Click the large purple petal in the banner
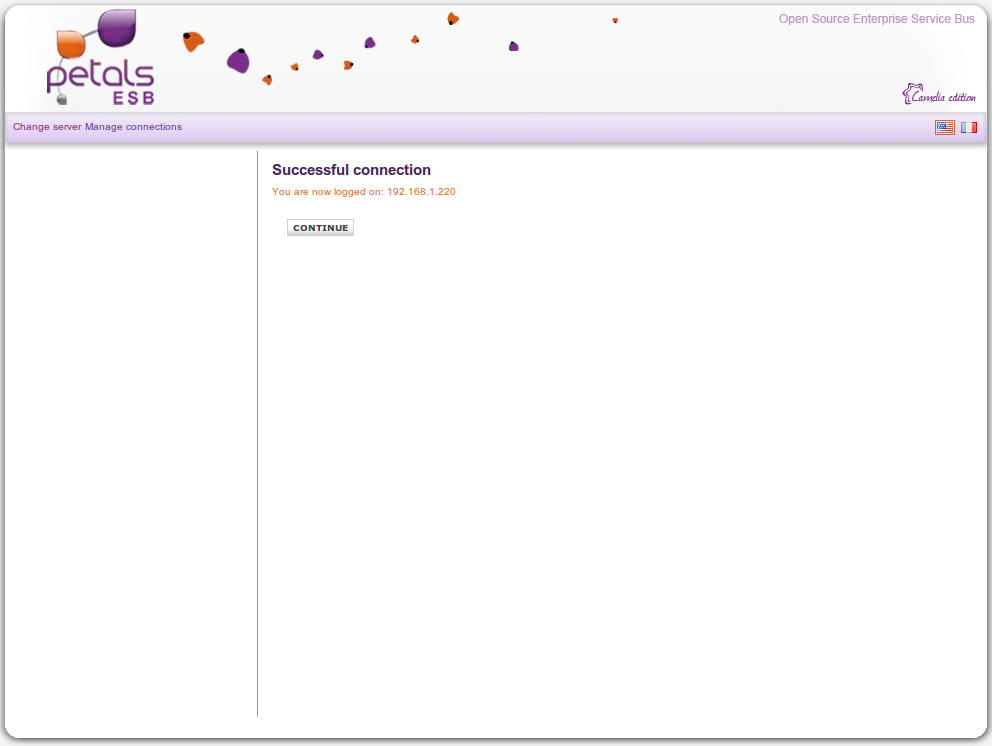 pyautogui.click(x=238, y=61)
